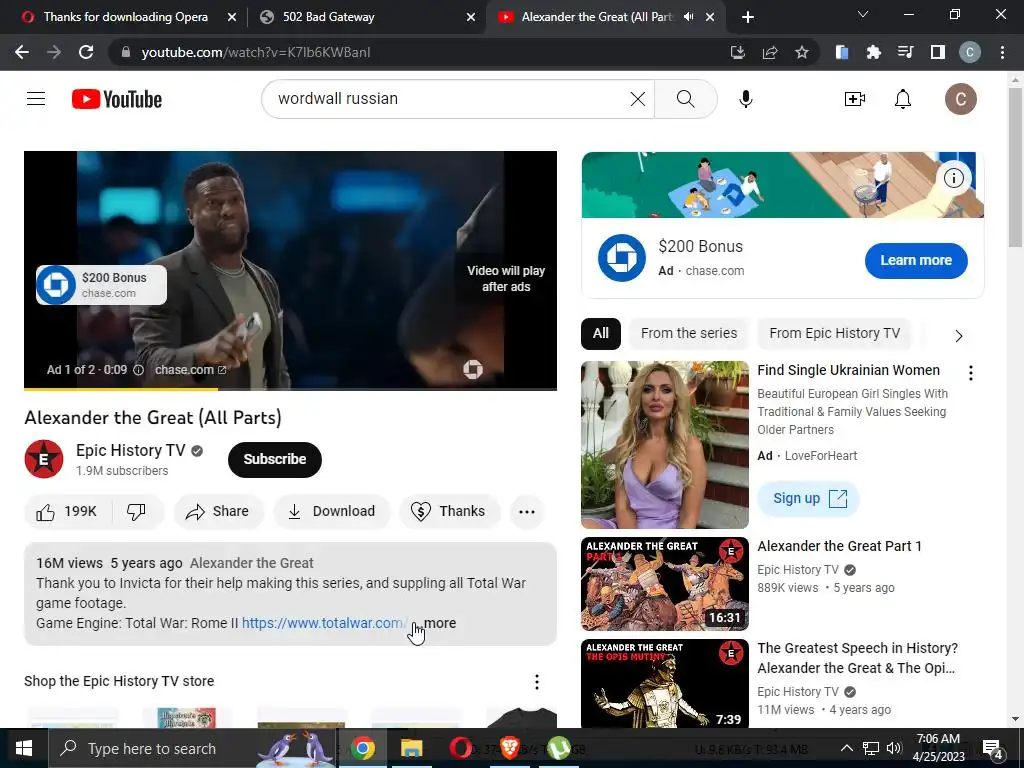Click the Windows taskbar search box
1024x768 pixels.
[x=195, y=748]
